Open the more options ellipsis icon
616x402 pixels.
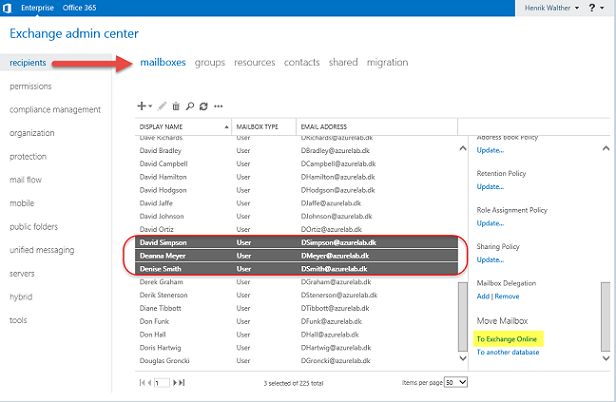[218, 106]
